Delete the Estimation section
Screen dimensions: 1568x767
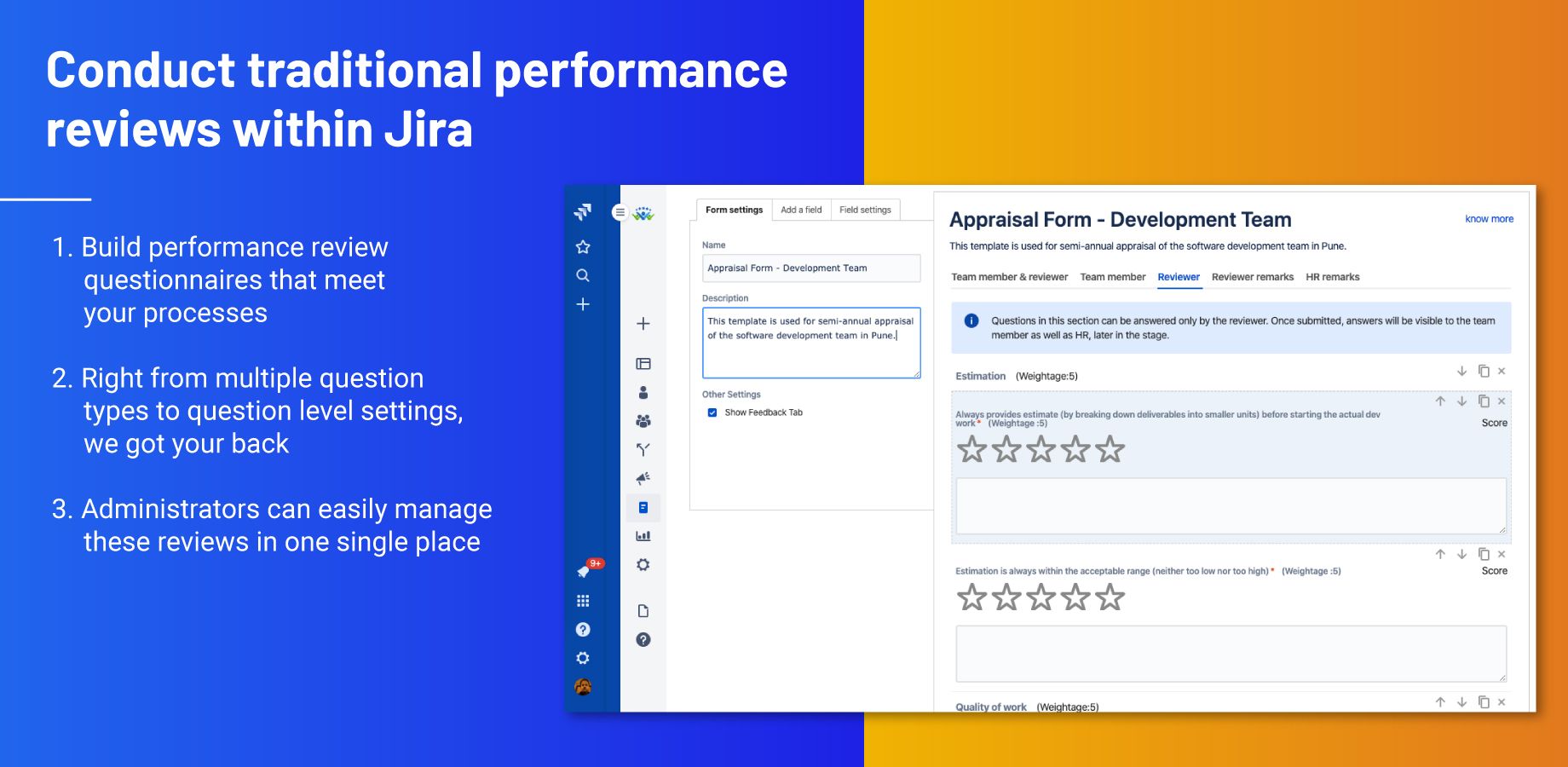coord(1502,371)
